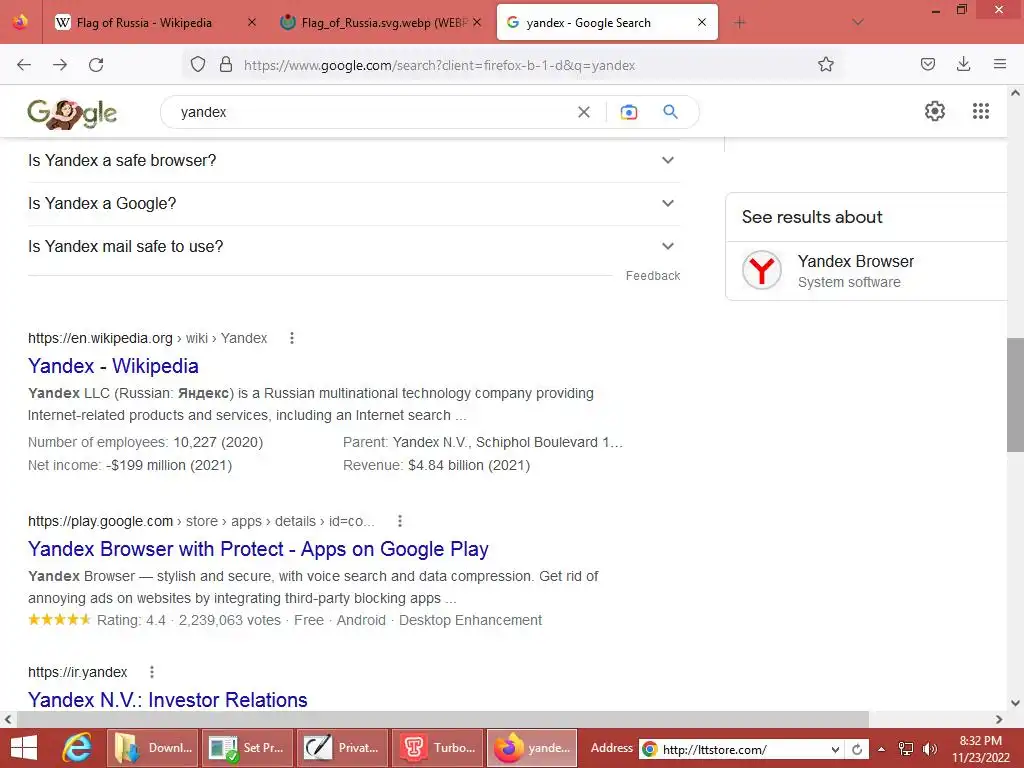
Task: Open Save to Pocket icon
Action: click(x=928, y=64)
